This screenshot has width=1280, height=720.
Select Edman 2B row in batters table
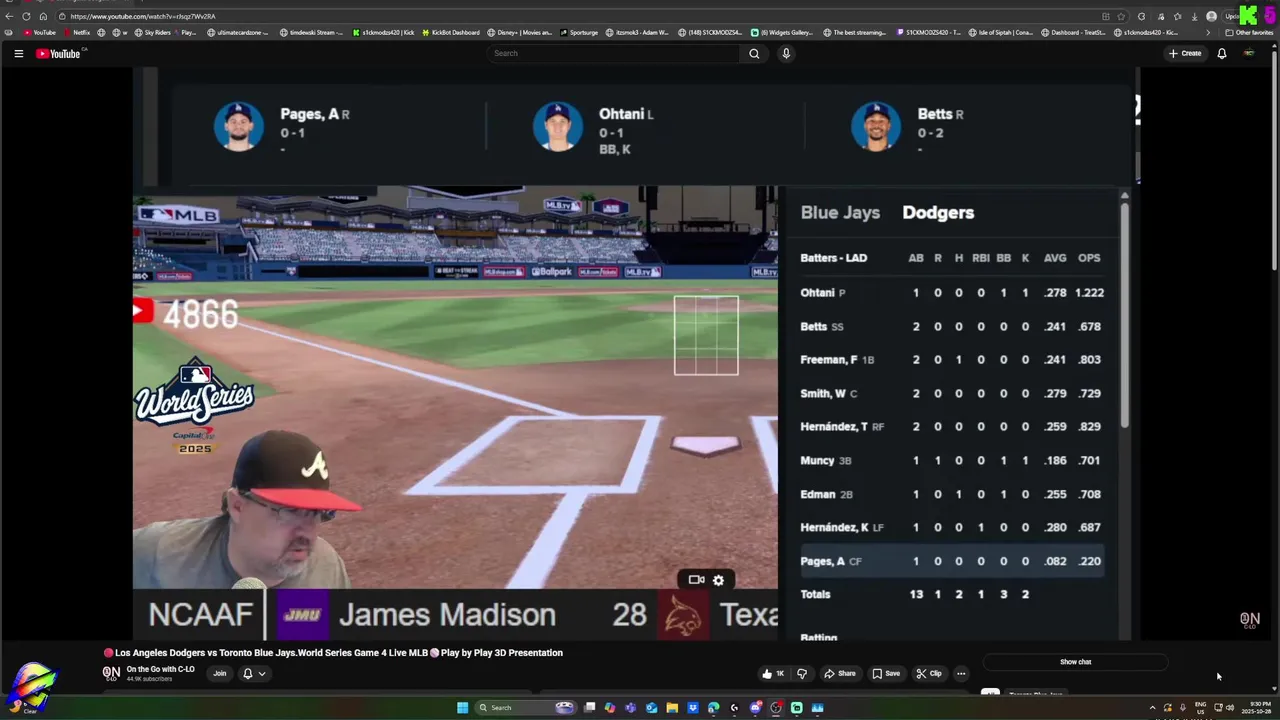951,495
